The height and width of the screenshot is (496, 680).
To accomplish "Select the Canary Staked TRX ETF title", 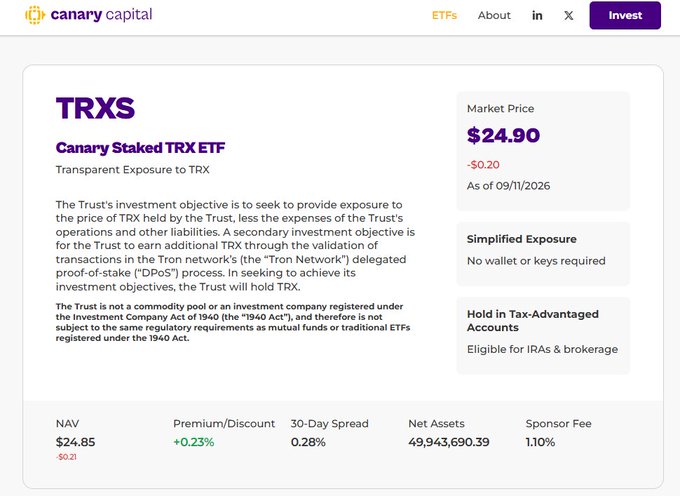I will click(140, 148).
